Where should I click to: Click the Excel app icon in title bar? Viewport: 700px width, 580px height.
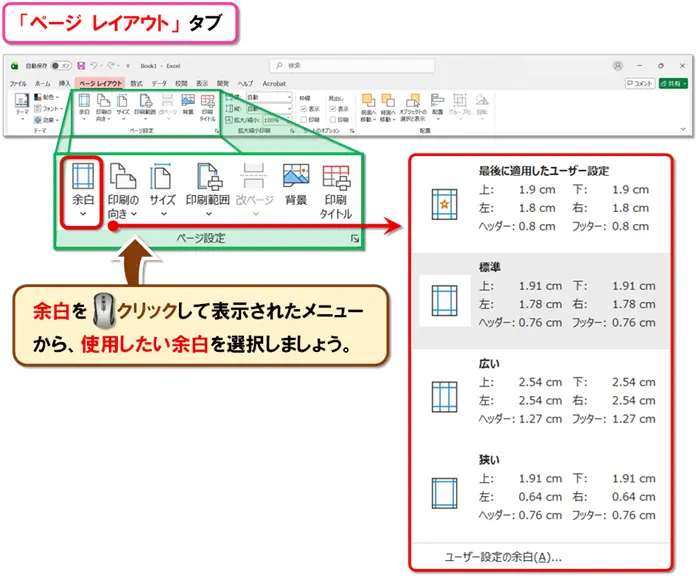click(x=14, y=66)
